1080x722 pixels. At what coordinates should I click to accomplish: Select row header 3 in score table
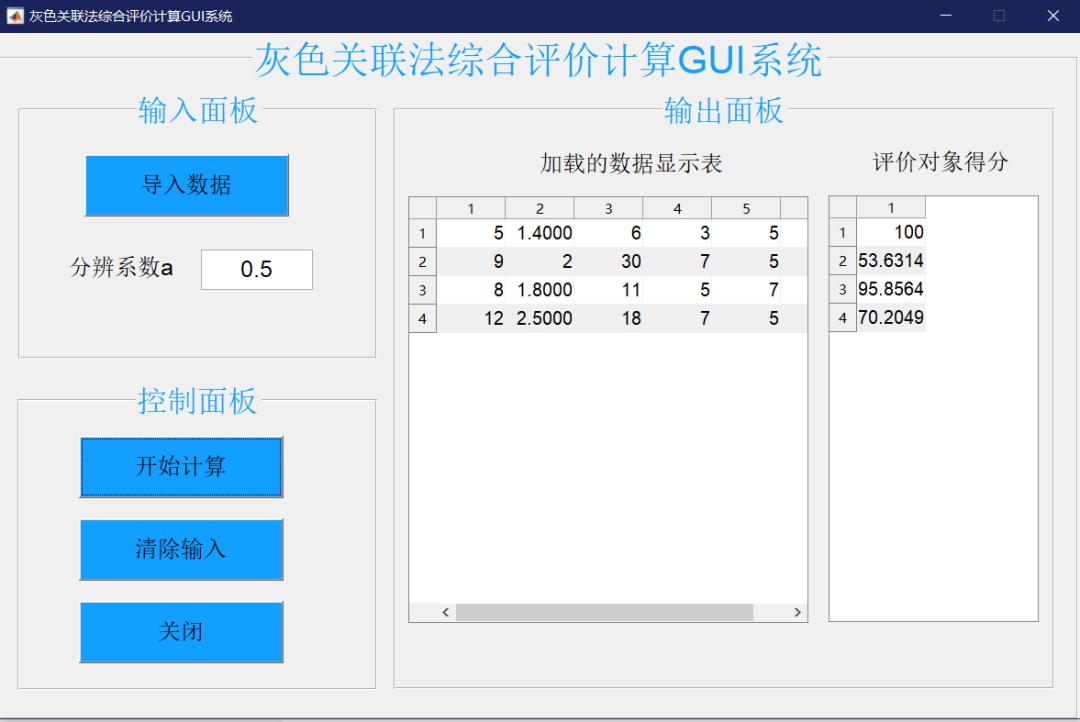pyautogui.click(x=842, y=289)
